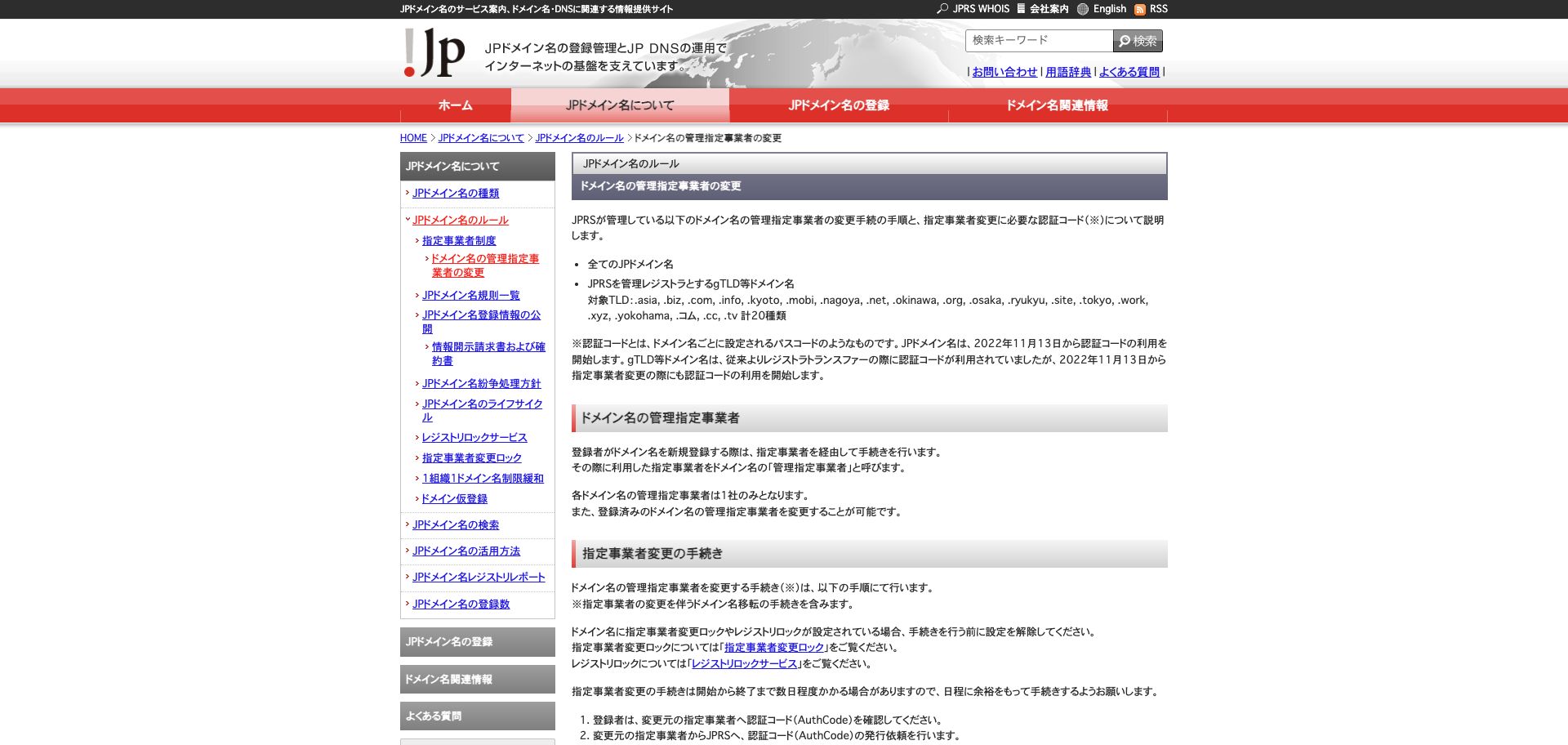Open sidebar item 指定事業者変更ロック

471,458
